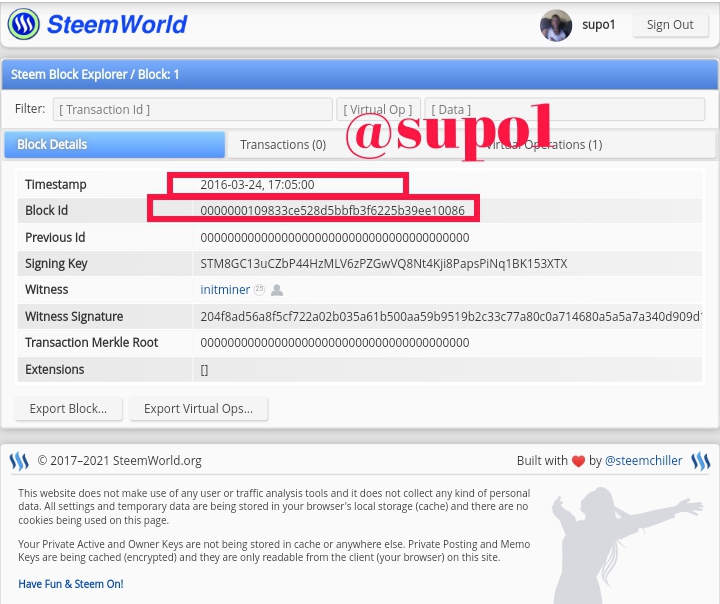This screenshot has width=720, height=604.
Task: Click the Block Id row label
Action: click(46, 210)
